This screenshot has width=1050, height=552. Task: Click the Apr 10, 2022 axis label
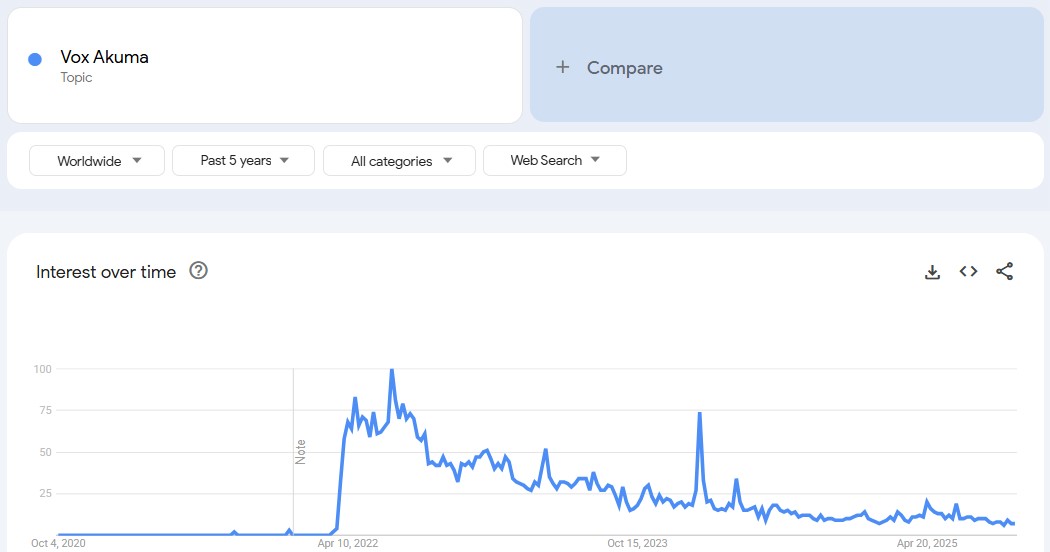[x=348, y=544]
